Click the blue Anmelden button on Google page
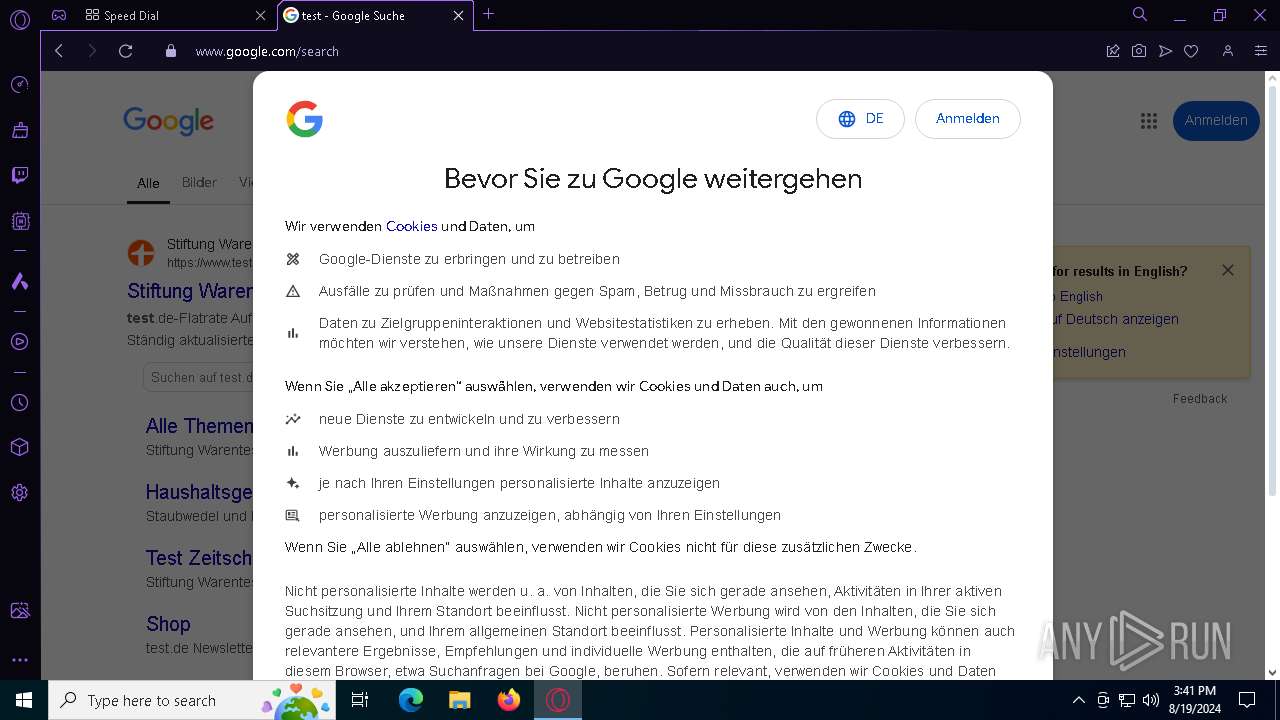Viewport: 1280px width, 720px height. 1216,121
